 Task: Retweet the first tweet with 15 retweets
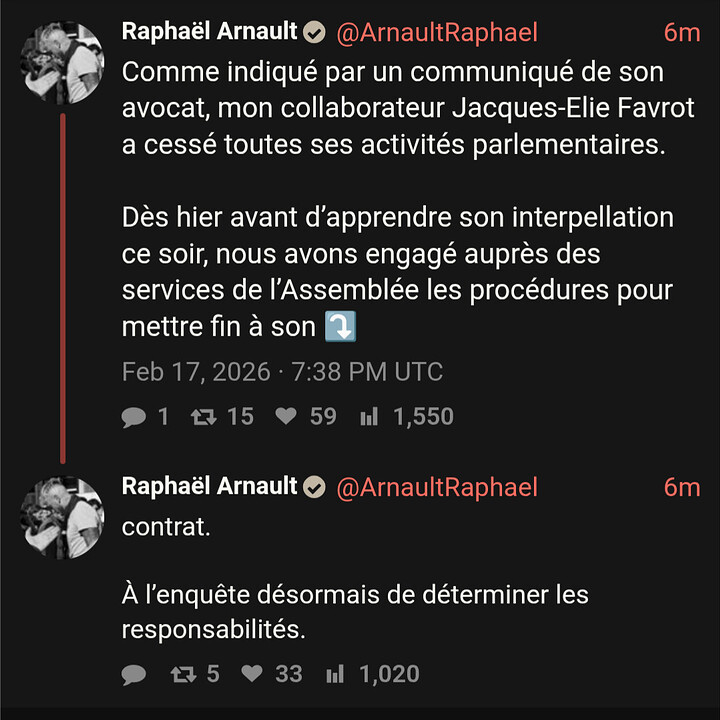click(x=203, y=417)
